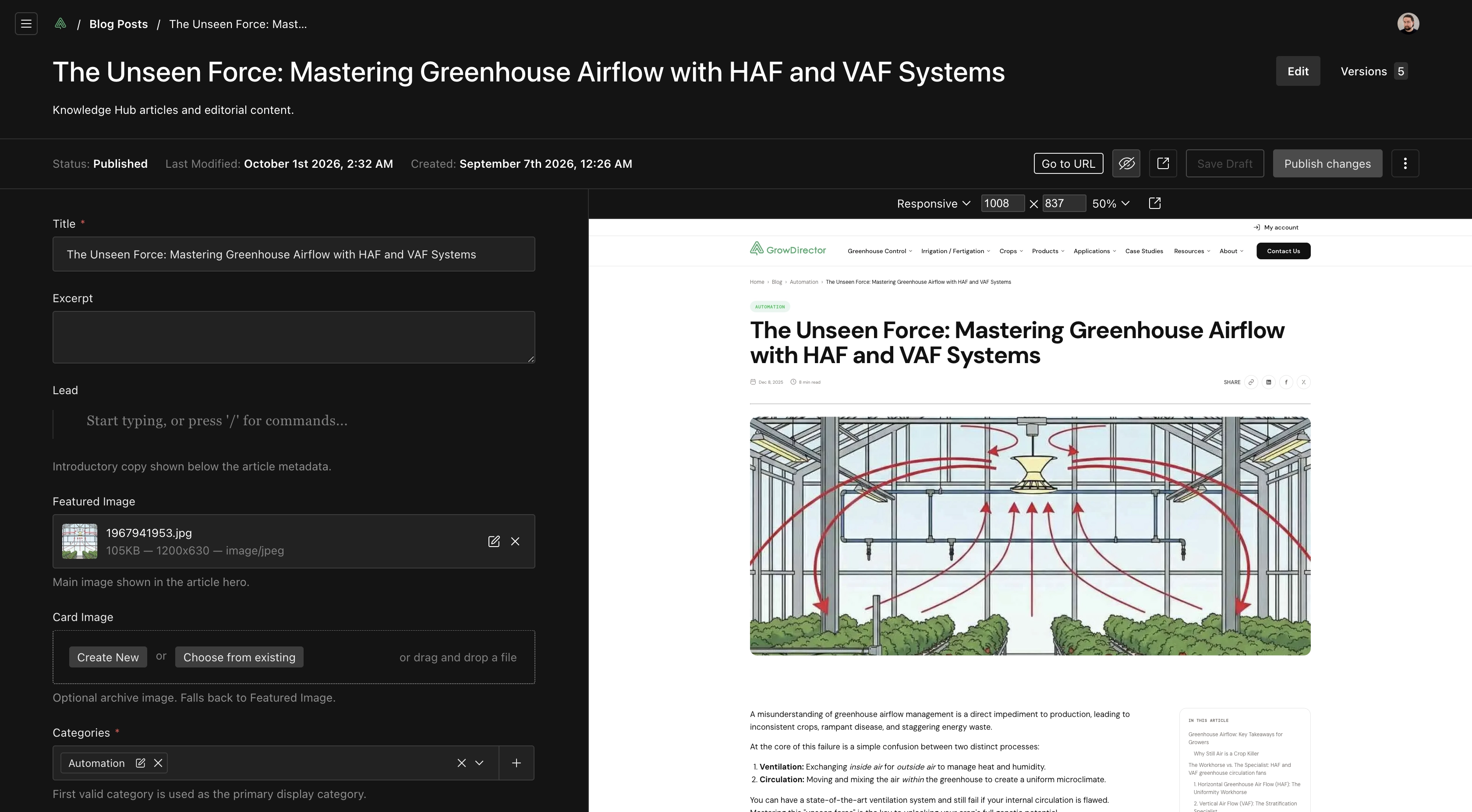This screenshot has height=812, width=1472.
Task: Focus the Title input field
Action: point(294,254)
